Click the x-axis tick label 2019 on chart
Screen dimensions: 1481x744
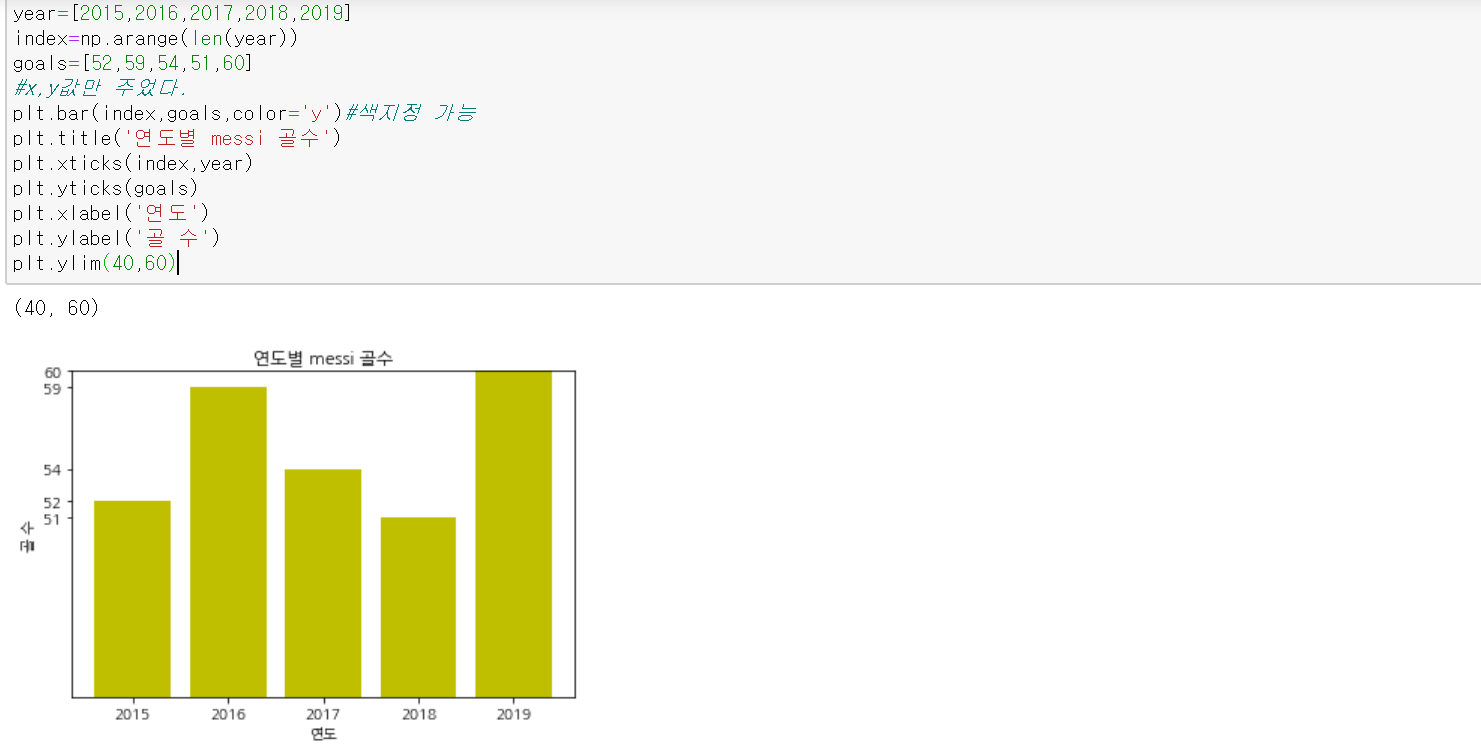click(x=513, y=714)
